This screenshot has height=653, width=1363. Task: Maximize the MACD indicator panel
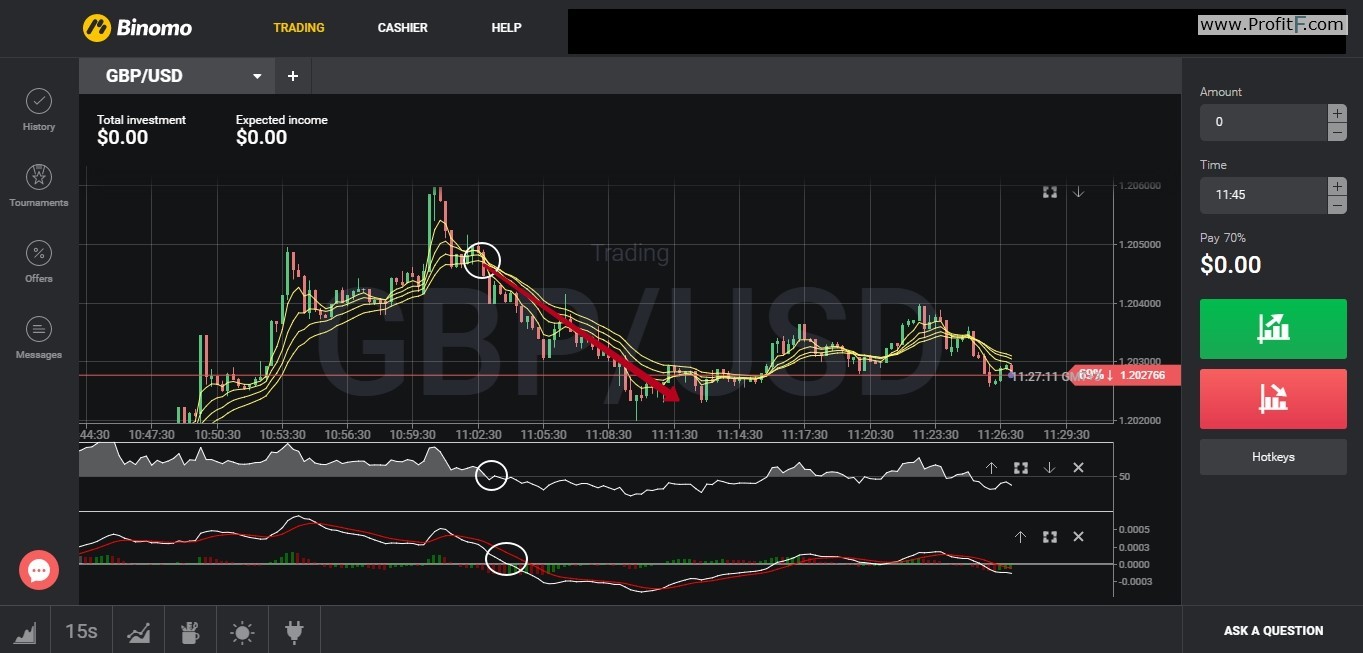(x=1050, y=537)
